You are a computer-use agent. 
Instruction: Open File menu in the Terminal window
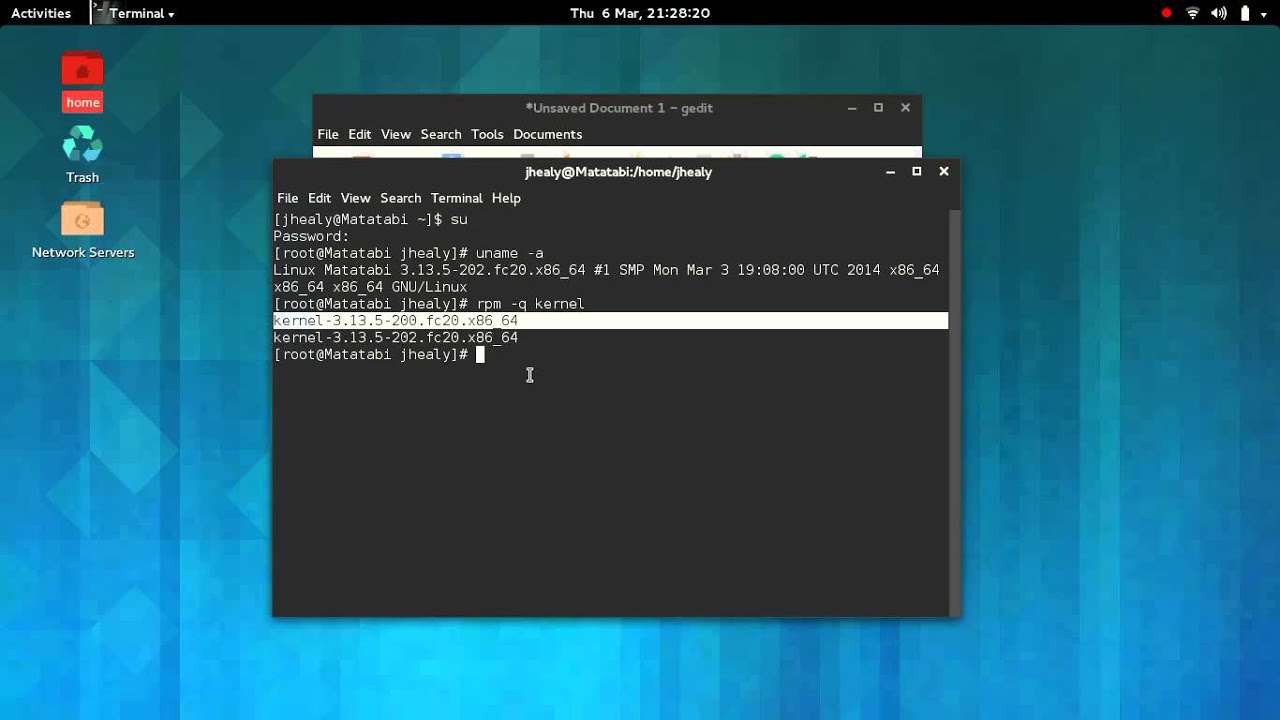tap(288, 198)
